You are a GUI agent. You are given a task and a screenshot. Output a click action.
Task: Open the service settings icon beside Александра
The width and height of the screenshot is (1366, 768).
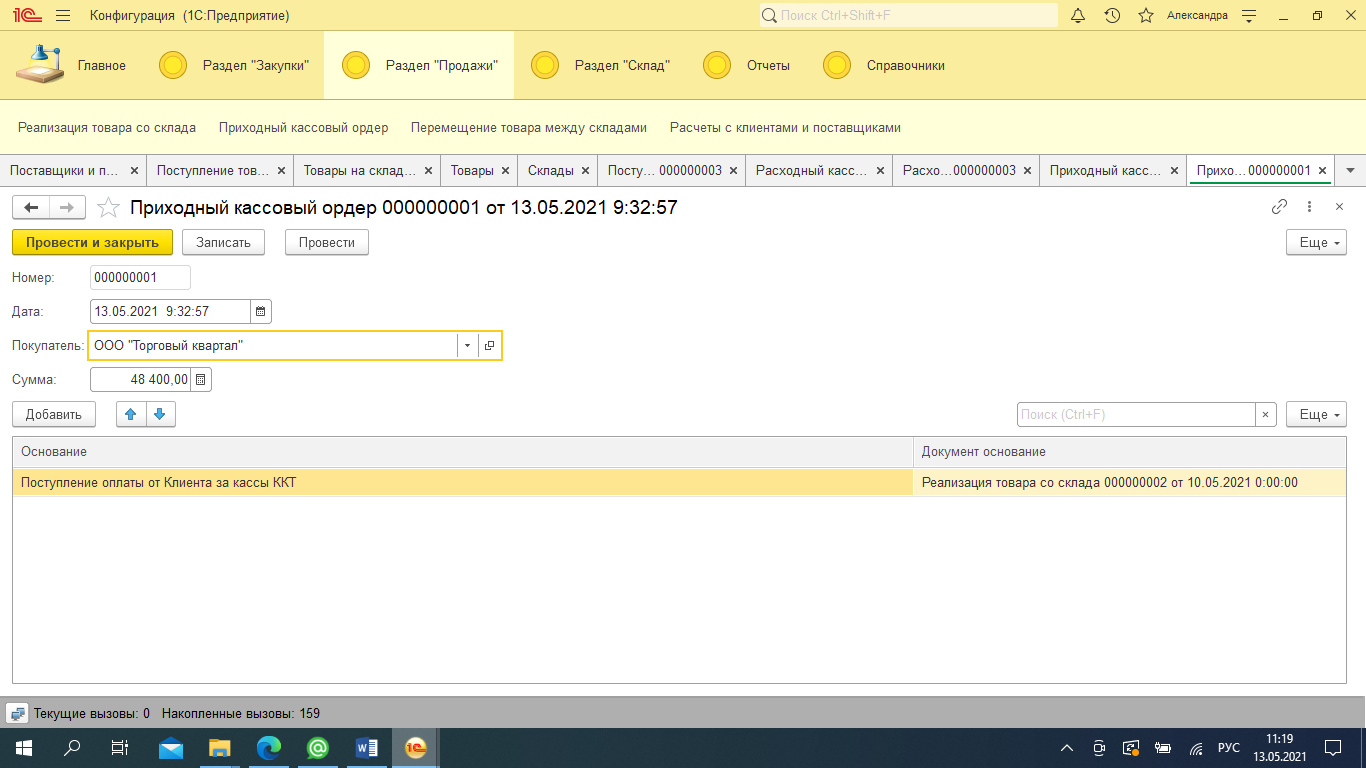tap(1248, 15)
